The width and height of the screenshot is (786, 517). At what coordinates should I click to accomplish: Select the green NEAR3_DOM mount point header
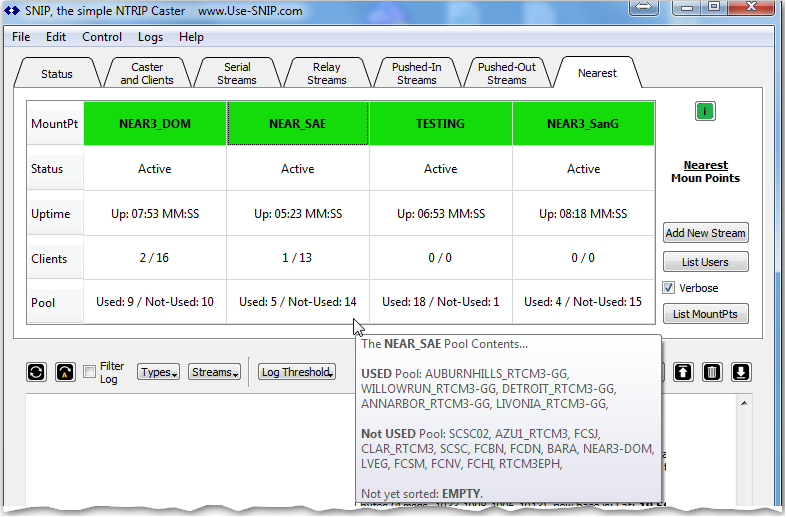155,124
